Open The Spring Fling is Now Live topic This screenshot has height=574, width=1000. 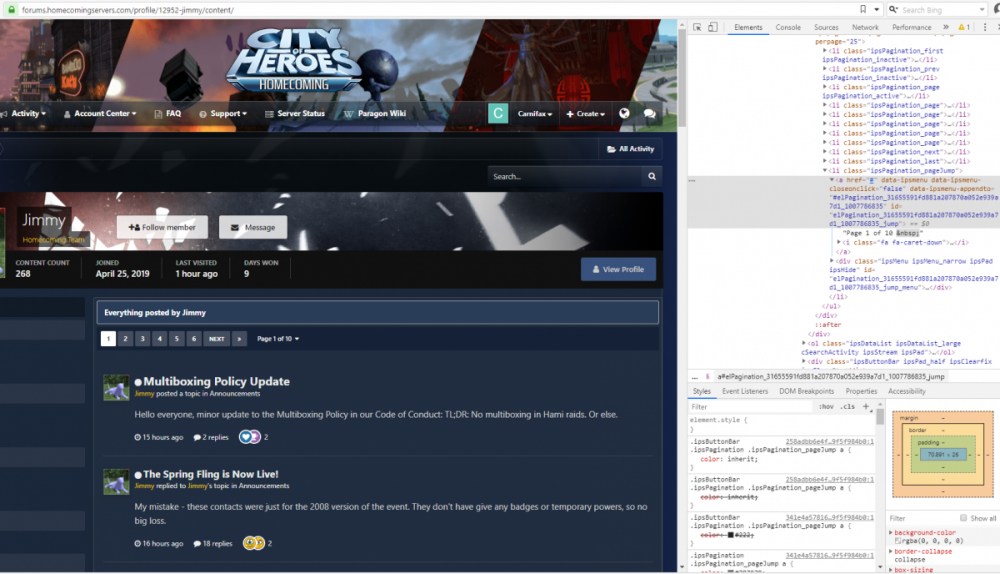coord(210,474)
